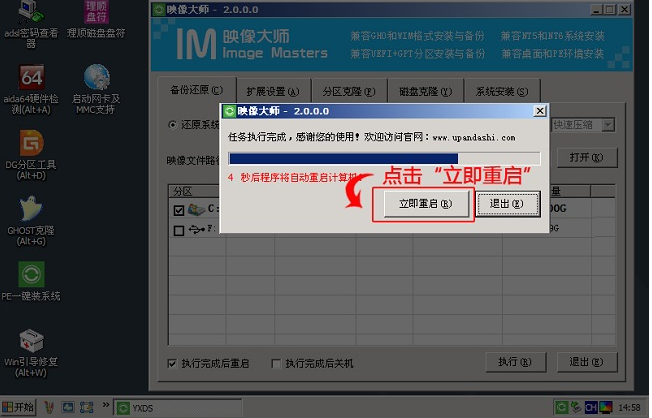Select the 还原系统 radio button

click(172, 125)
